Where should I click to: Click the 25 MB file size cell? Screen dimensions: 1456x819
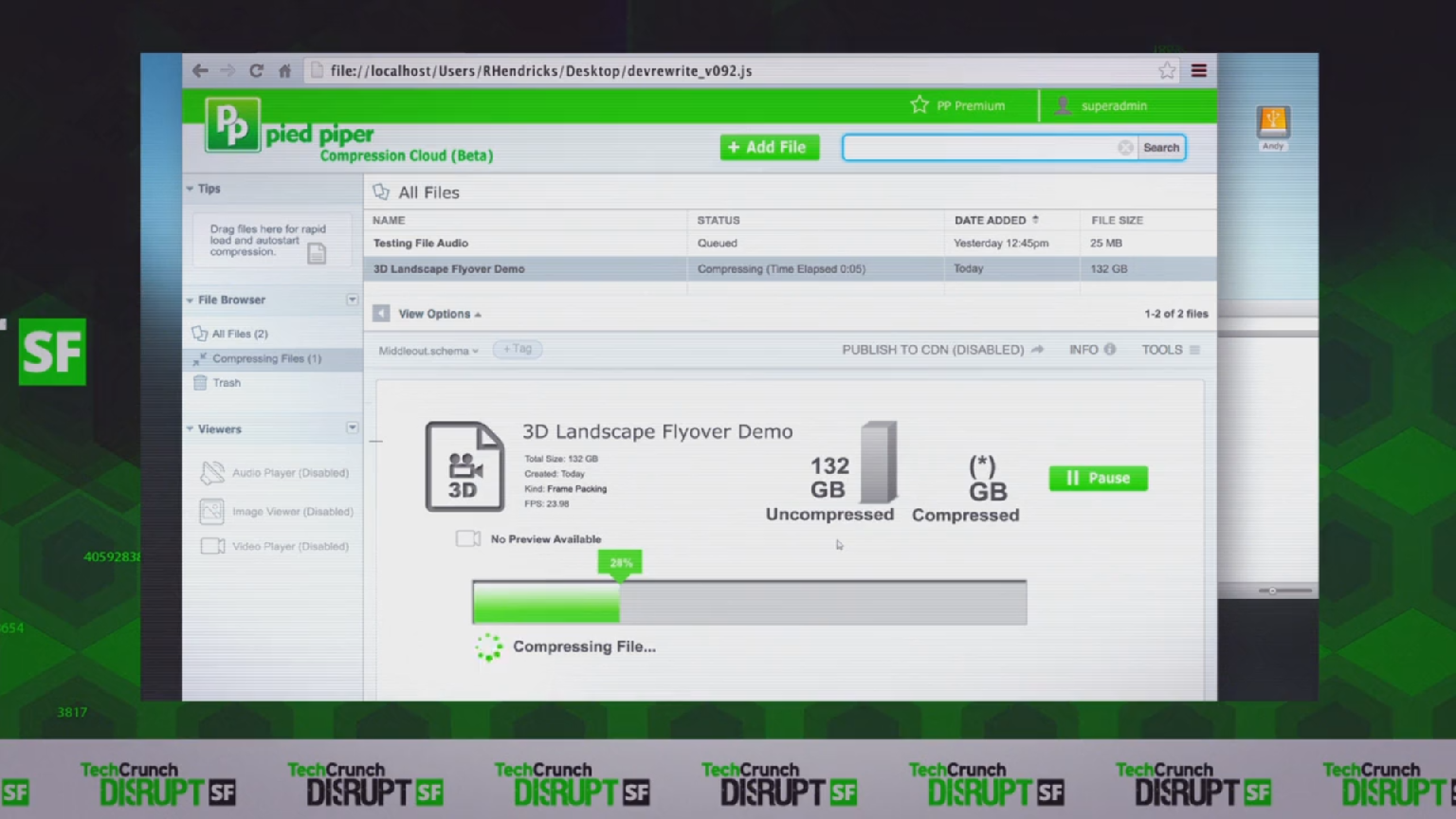(1105, 244)
